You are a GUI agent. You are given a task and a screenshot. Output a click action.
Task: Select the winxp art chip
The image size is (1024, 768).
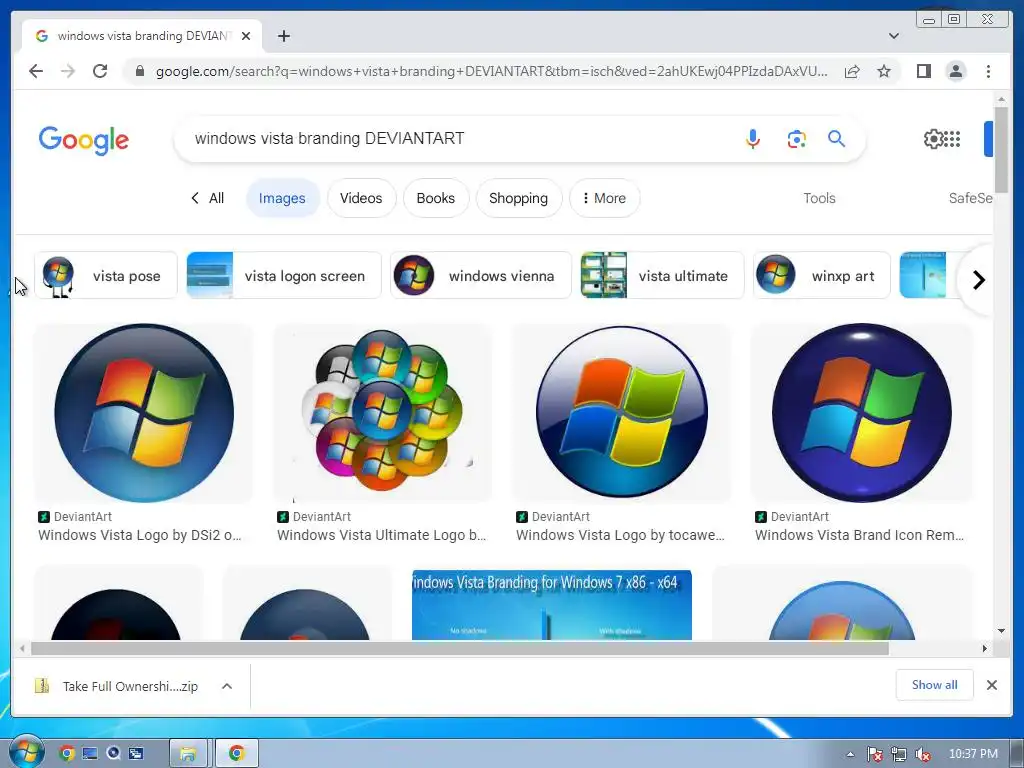[822, 276]
